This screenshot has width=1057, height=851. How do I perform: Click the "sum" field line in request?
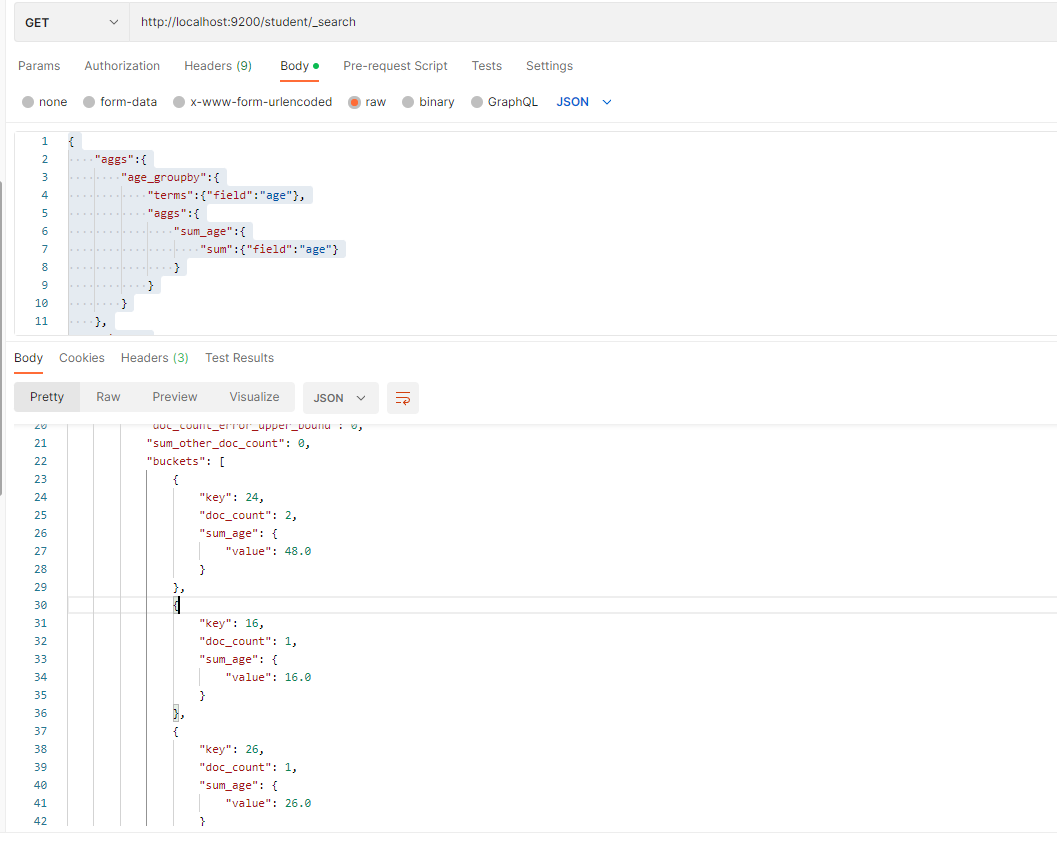pos(269,250)
